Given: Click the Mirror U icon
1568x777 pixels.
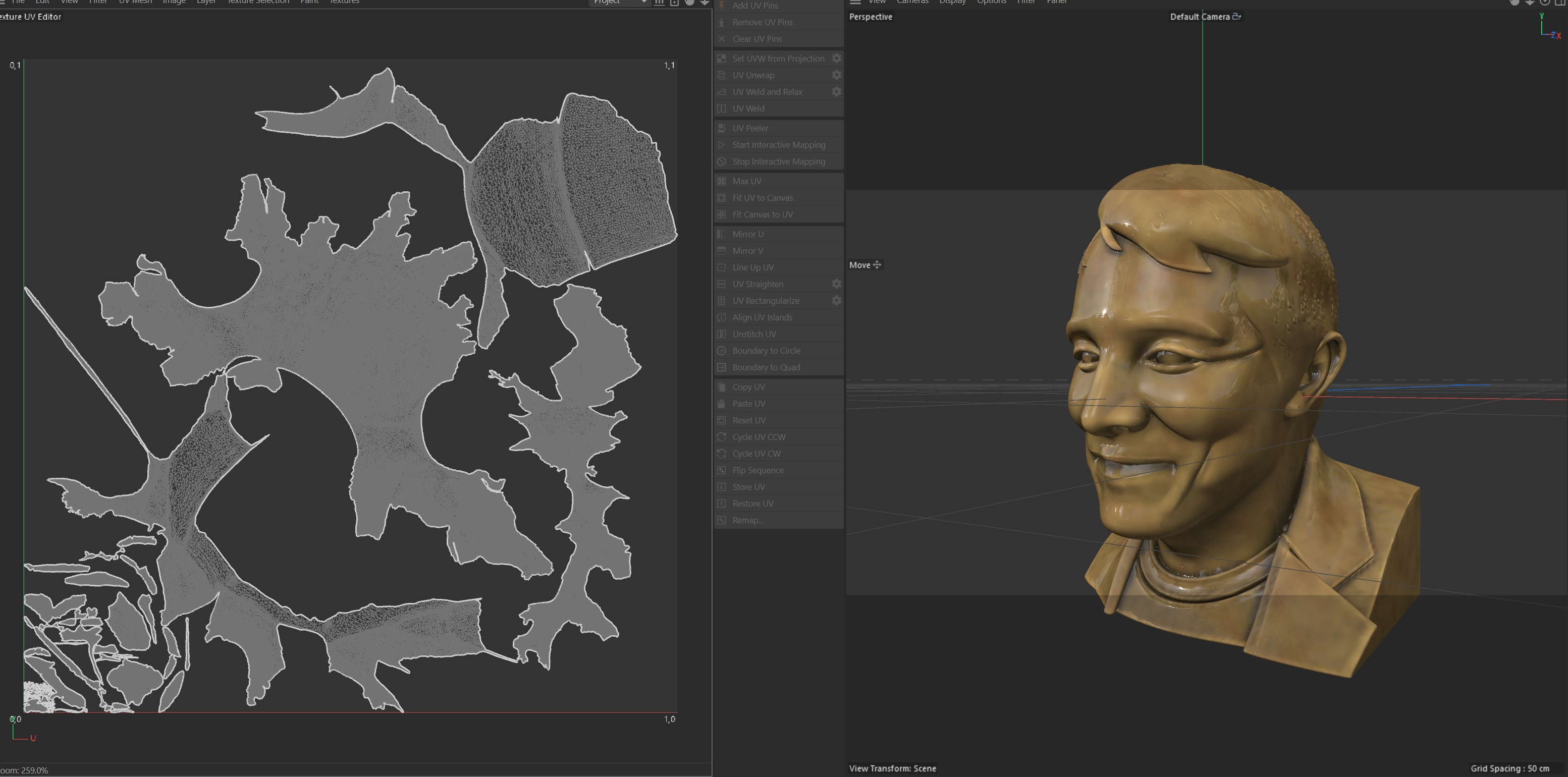Looking at the screenshot, I should 721,234.
